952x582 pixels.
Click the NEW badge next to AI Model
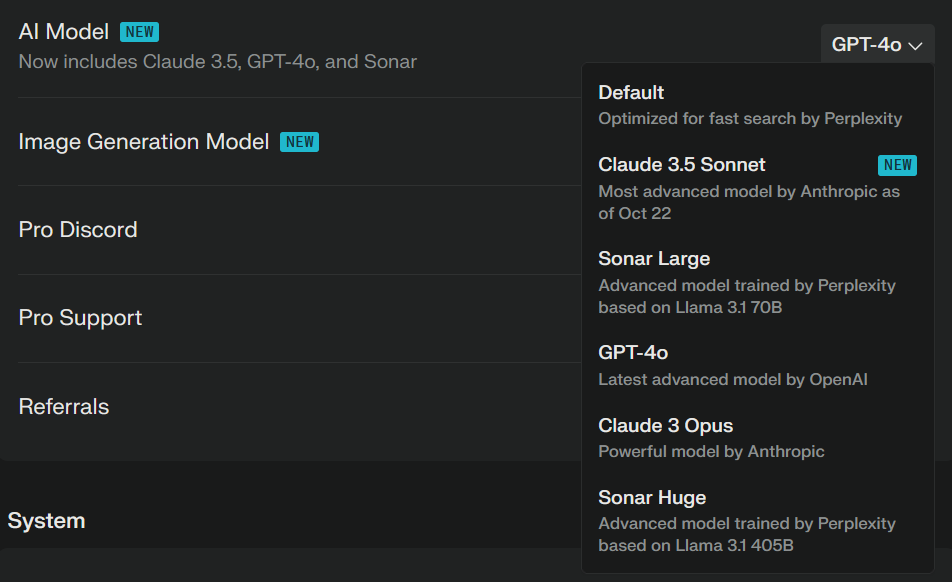139,32
